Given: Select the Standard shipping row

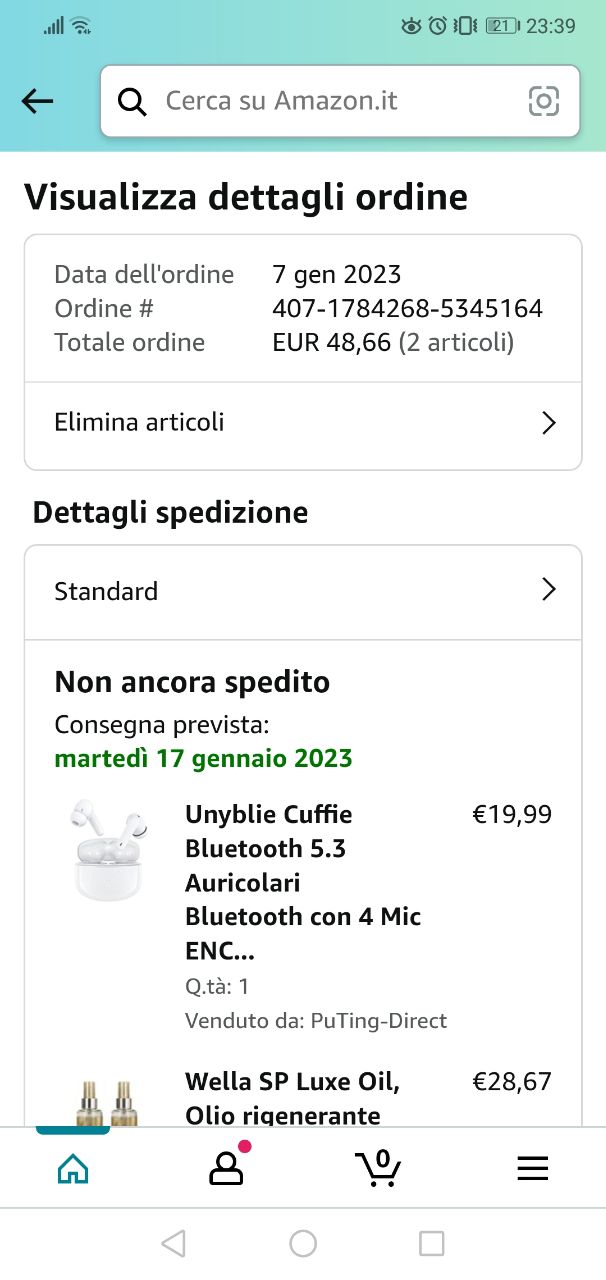Looking at the screenshot, I should (106, 591).
